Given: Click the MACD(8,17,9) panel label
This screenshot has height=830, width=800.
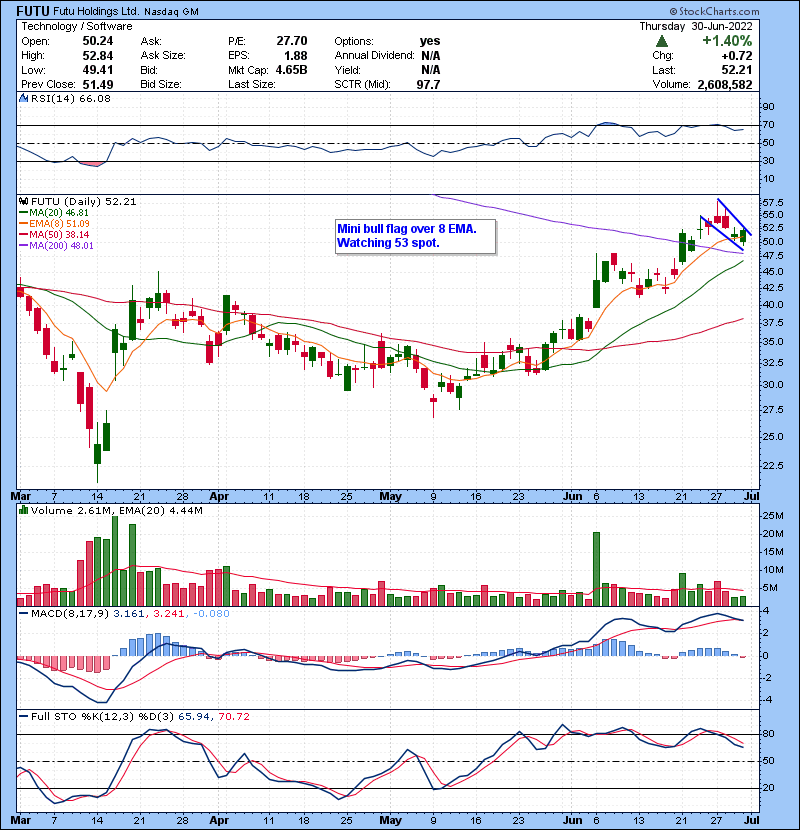Looking at the screenshot, I should point(70,614).
